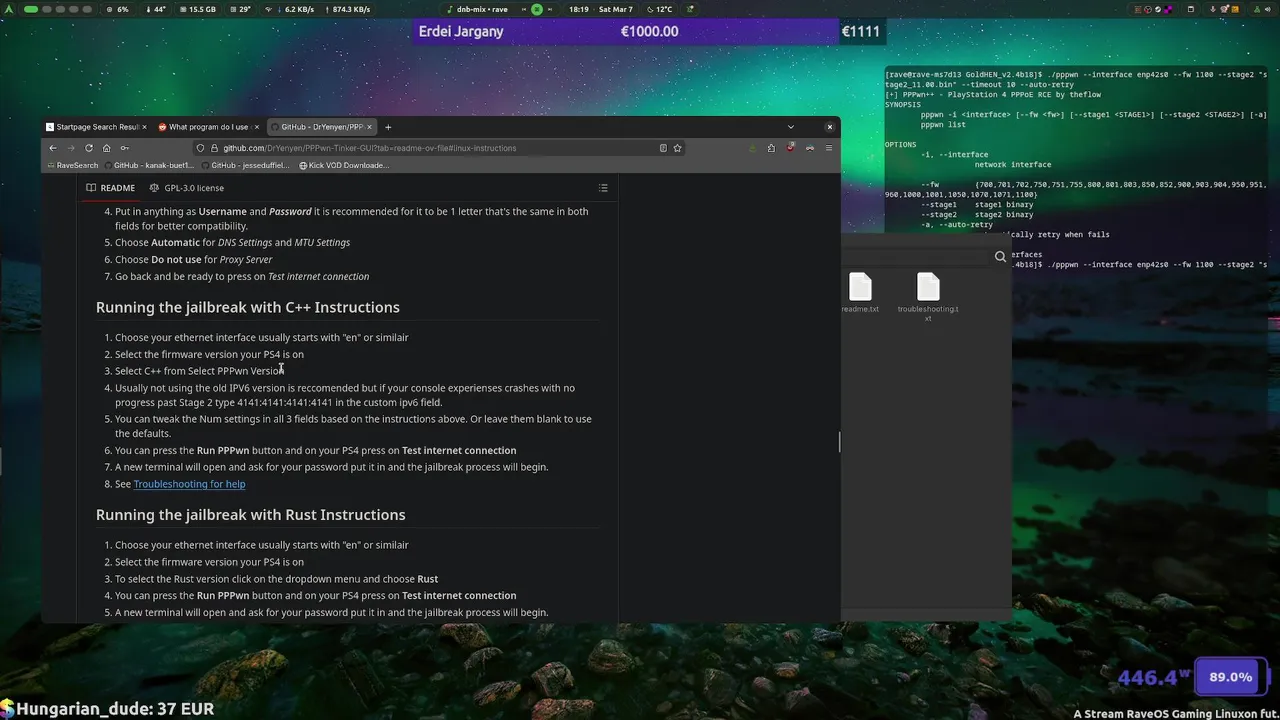Click 'Running the jailbreak with Rust Instructions' heading
The height and width of the screenshot is (720, 1280).
[x=250, y=515]
